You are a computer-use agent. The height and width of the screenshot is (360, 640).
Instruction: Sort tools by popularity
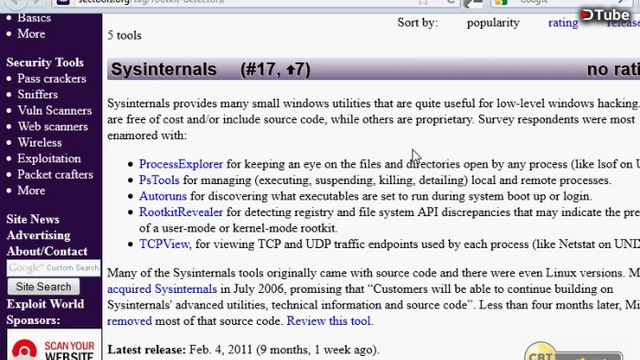(493, 23)
